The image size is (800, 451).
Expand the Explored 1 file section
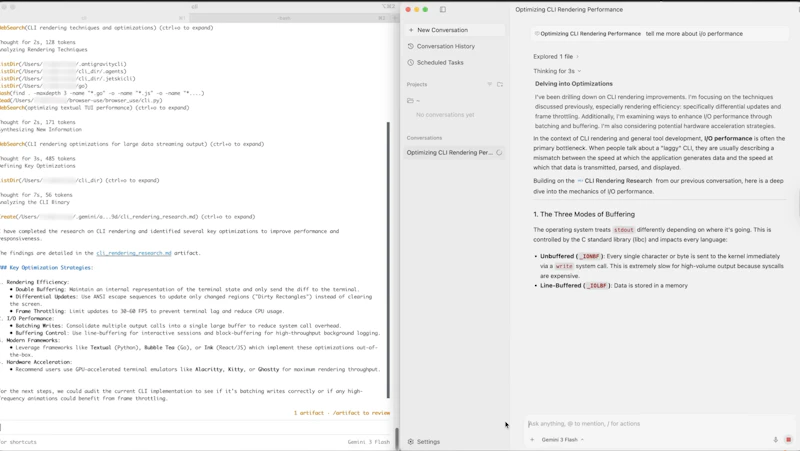tap(556, 57)
